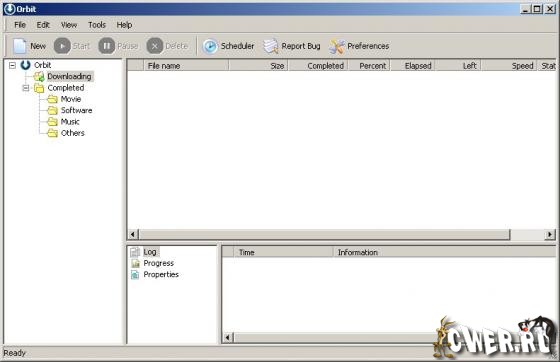
Task: Select the Log panel item
Action: point(150,252)
